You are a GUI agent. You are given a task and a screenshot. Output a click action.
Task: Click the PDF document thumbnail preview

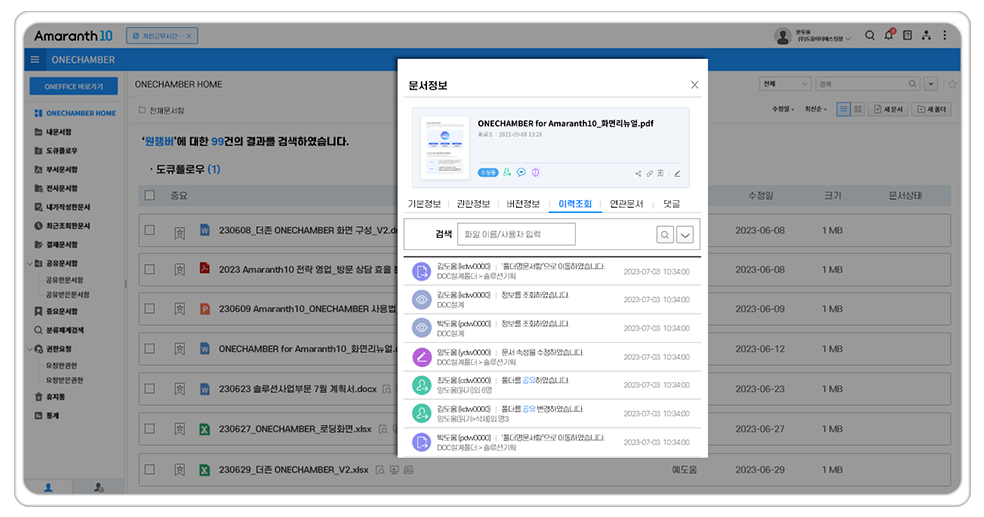point(445,148)
